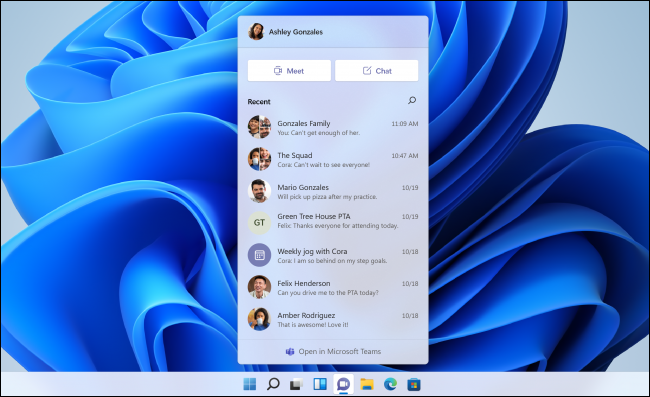Open Microsoft Store taskbar icon
650x397 pixels.
click(x=414, y=384)
